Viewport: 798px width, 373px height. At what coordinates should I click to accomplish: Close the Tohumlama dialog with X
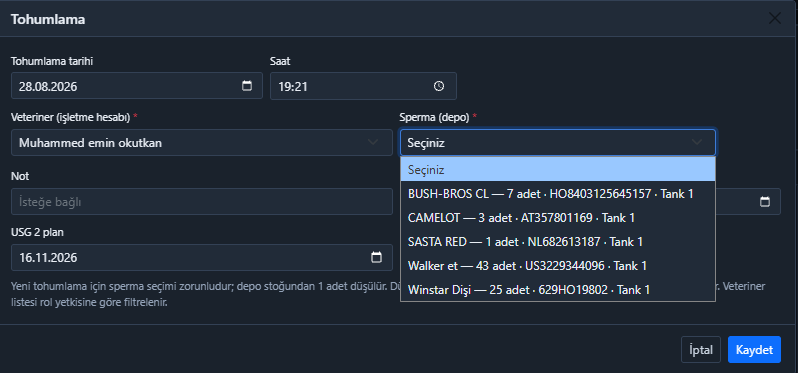click(775, 19)
